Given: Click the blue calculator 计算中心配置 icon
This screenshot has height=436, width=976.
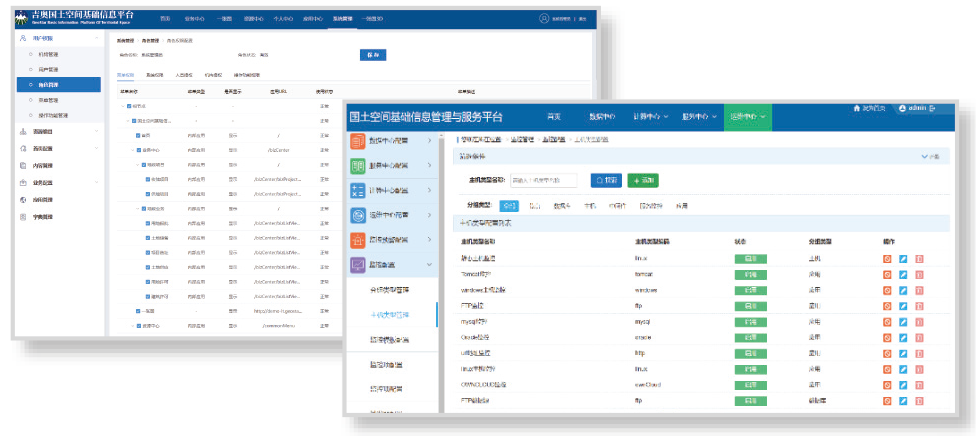Looking at the screenshot, I should click(x=358, y=191).
